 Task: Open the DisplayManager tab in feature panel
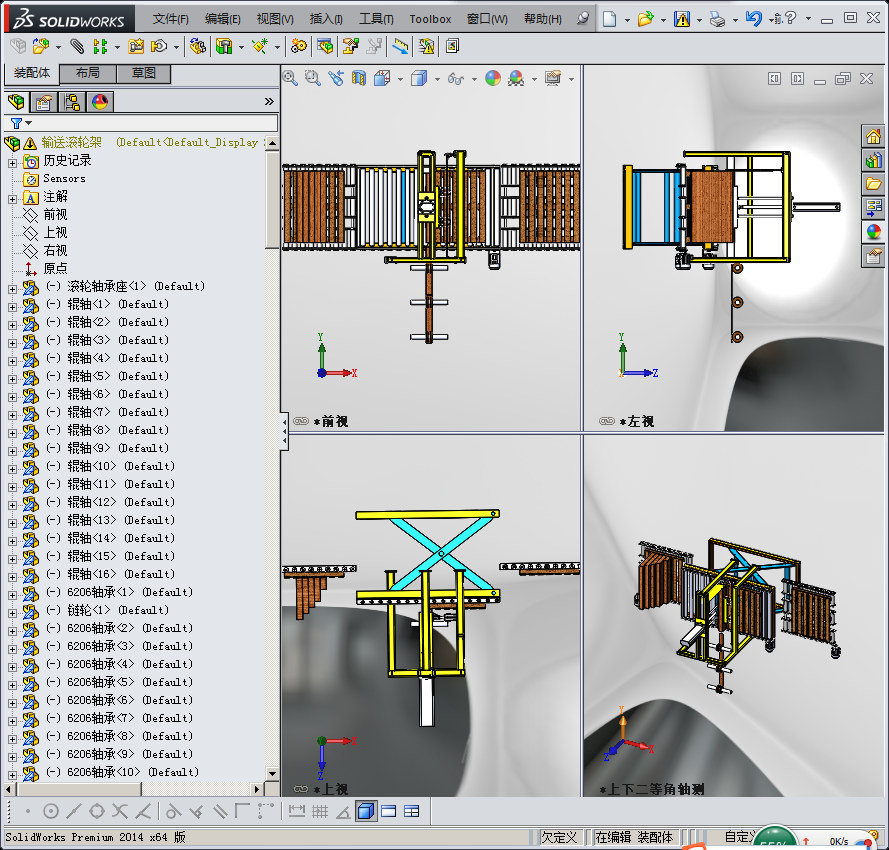(x=100, y=101)
